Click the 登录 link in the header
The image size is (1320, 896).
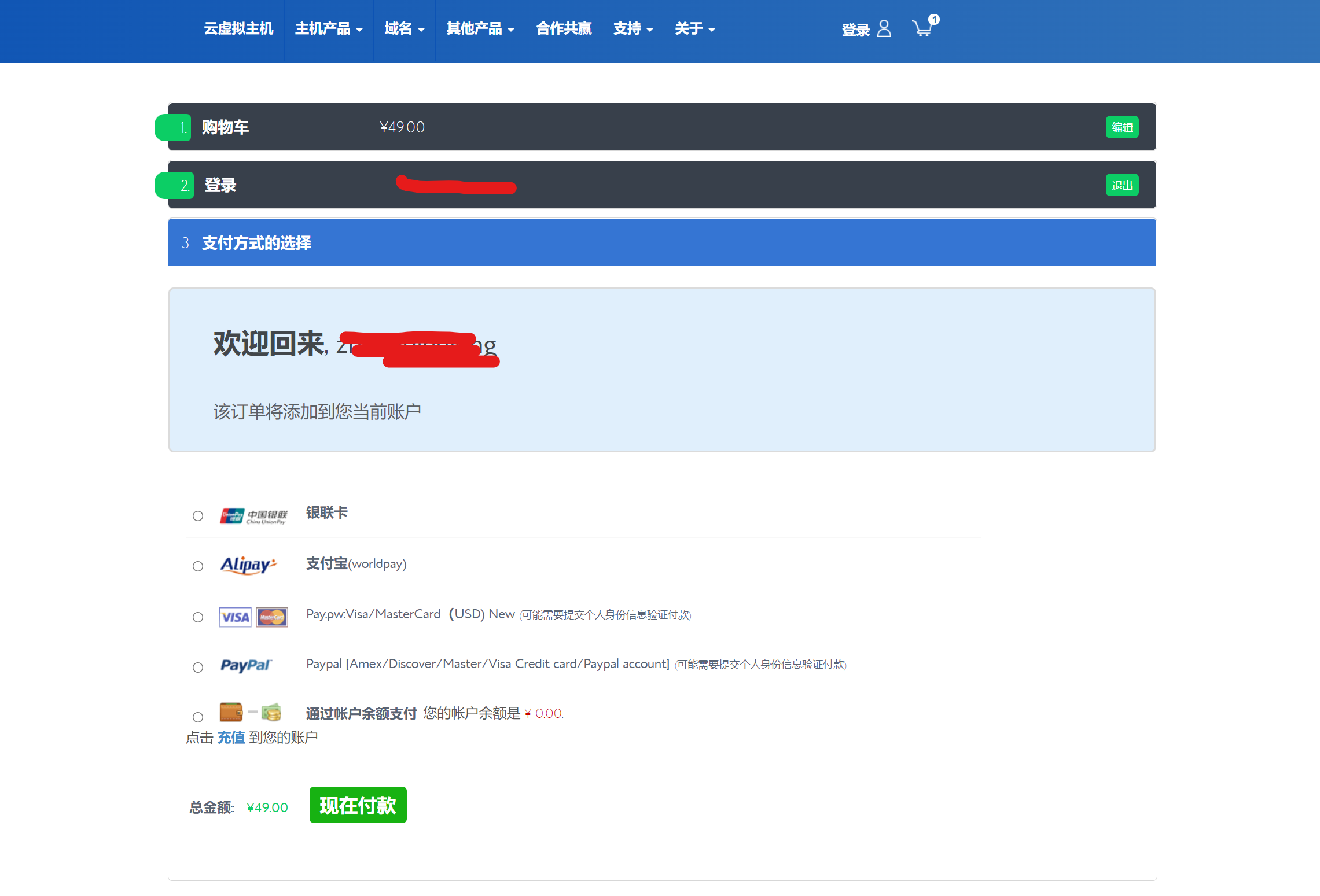[x=856, y=30]
